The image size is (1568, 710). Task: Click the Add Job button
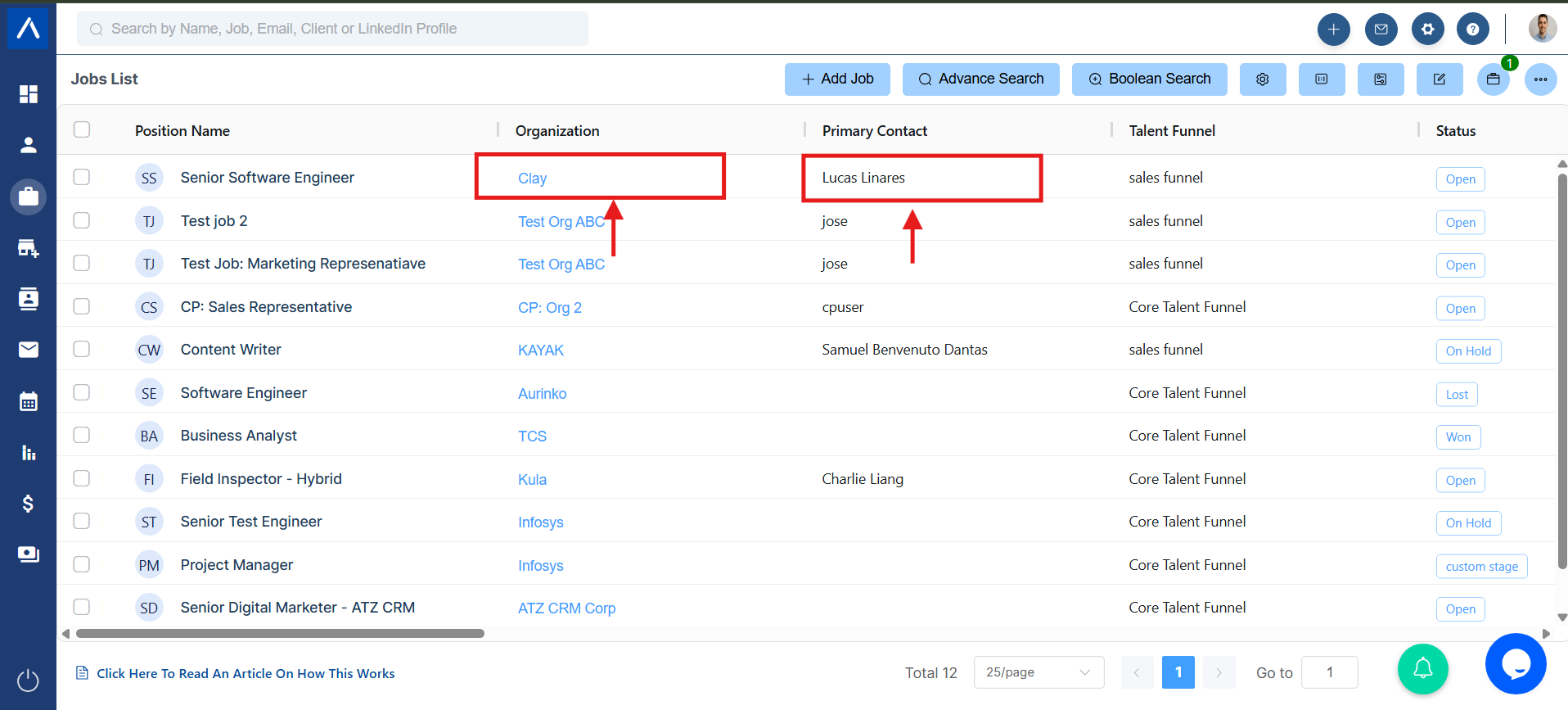[x=837, y=79]
